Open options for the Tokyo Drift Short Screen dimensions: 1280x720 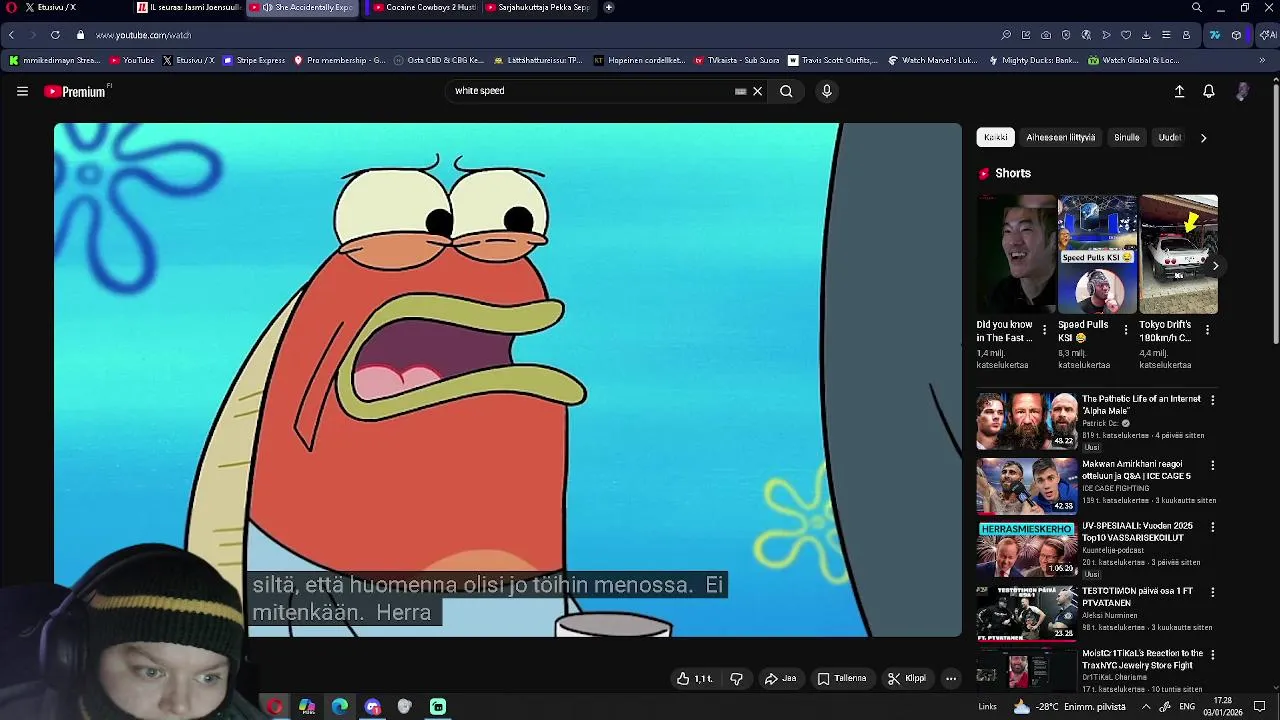coord(1207,330)
